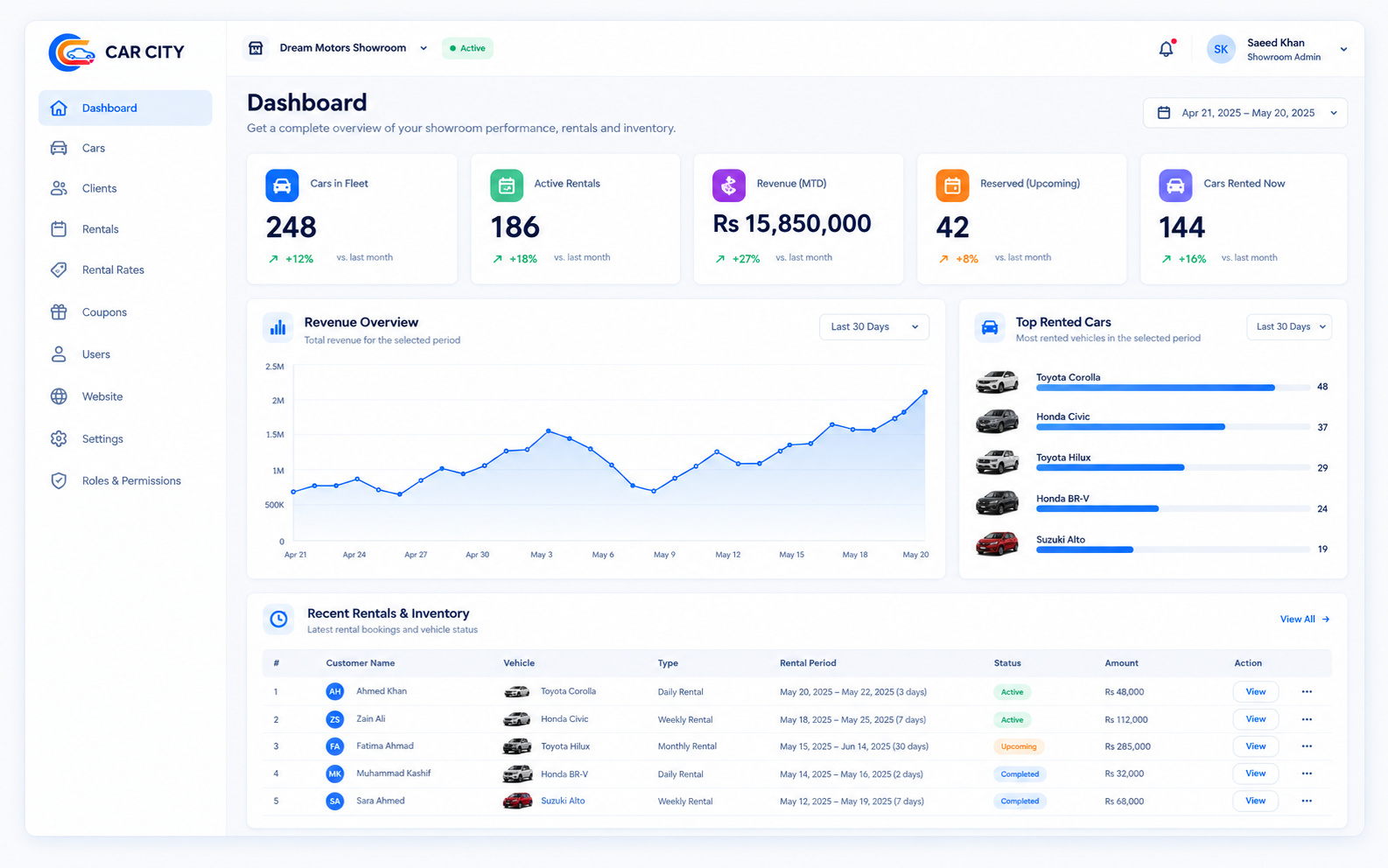Open Clients in the sidebar
1388x868 pixels.
pyautogui.click(x=125, y=188)
